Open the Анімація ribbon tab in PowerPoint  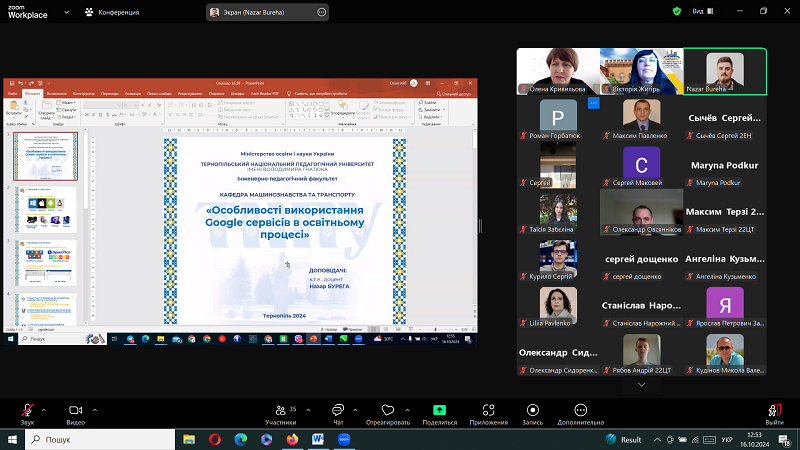click(133, 93)
